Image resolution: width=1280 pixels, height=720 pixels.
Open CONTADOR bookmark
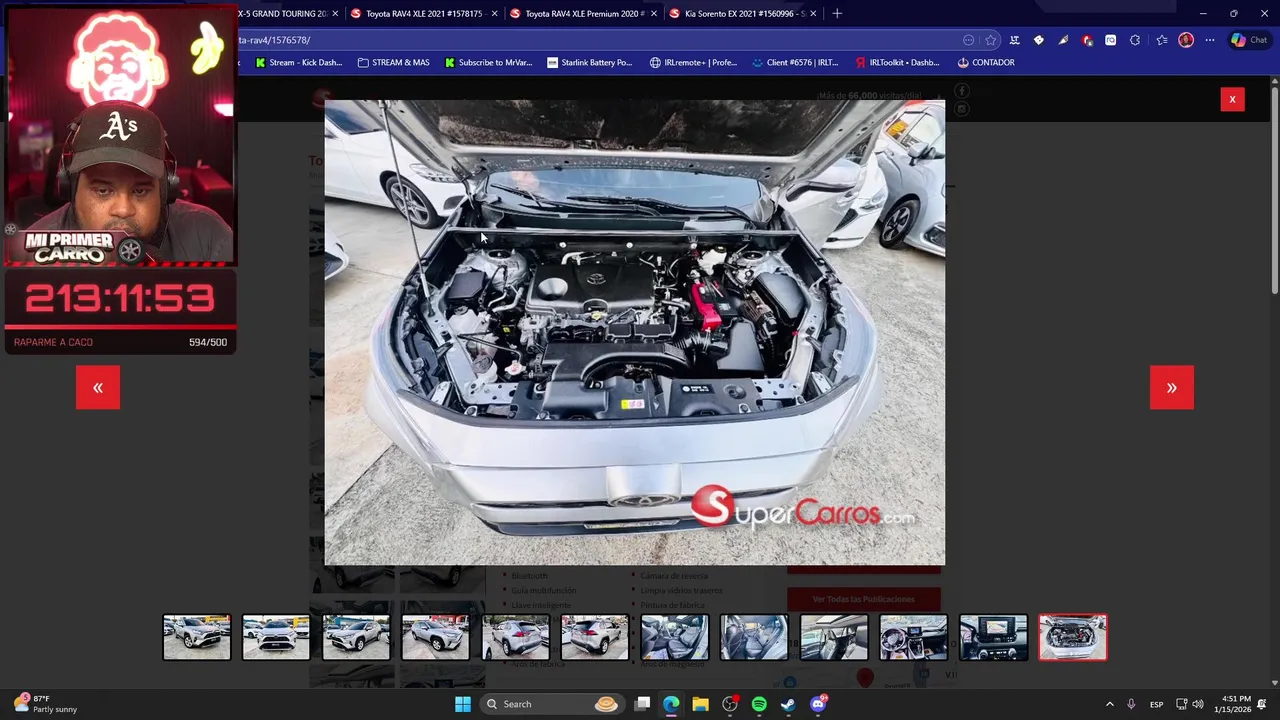pyautogui.click(x=986, y=62)
